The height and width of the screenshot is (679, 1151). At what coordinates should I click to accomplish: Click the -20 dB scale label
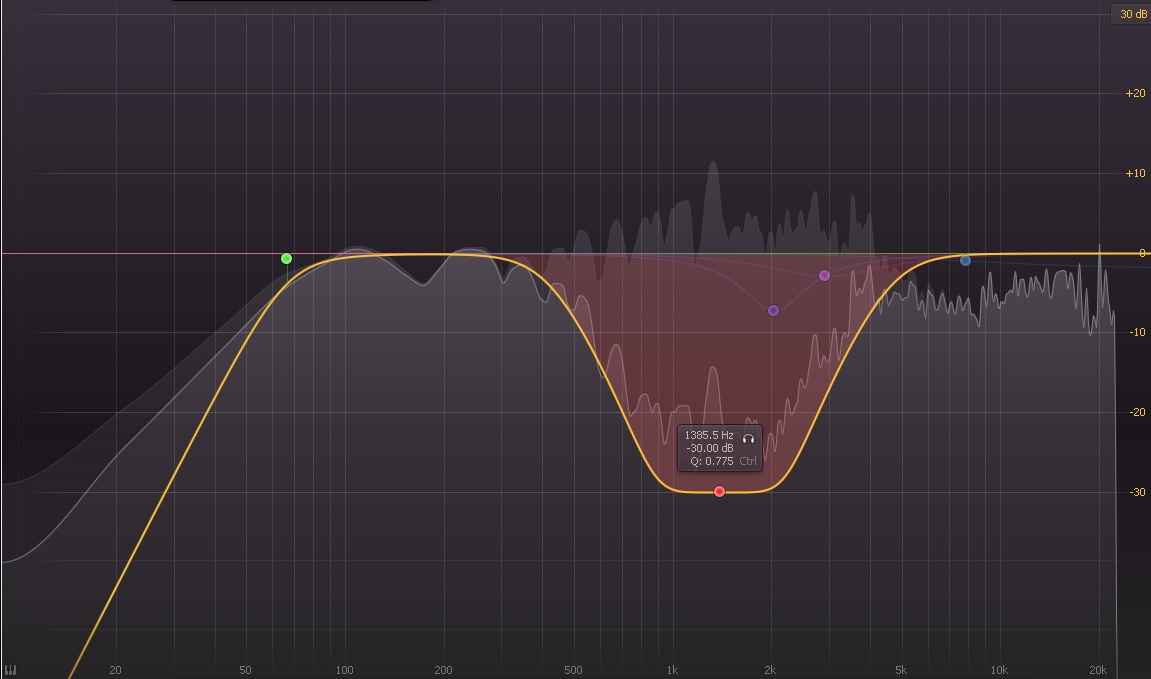1137,412
